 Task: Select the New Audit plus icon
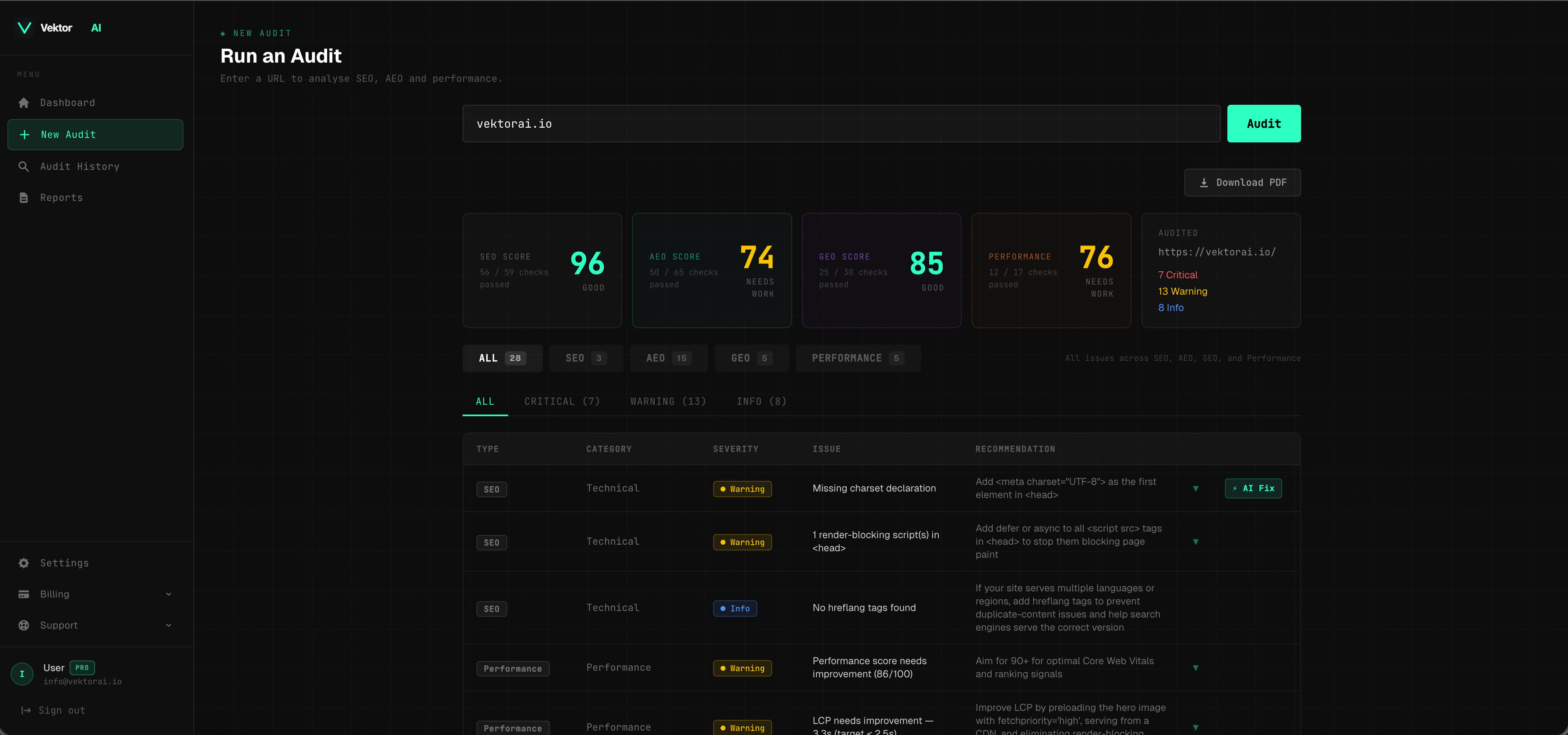click(x=24, y=135)
